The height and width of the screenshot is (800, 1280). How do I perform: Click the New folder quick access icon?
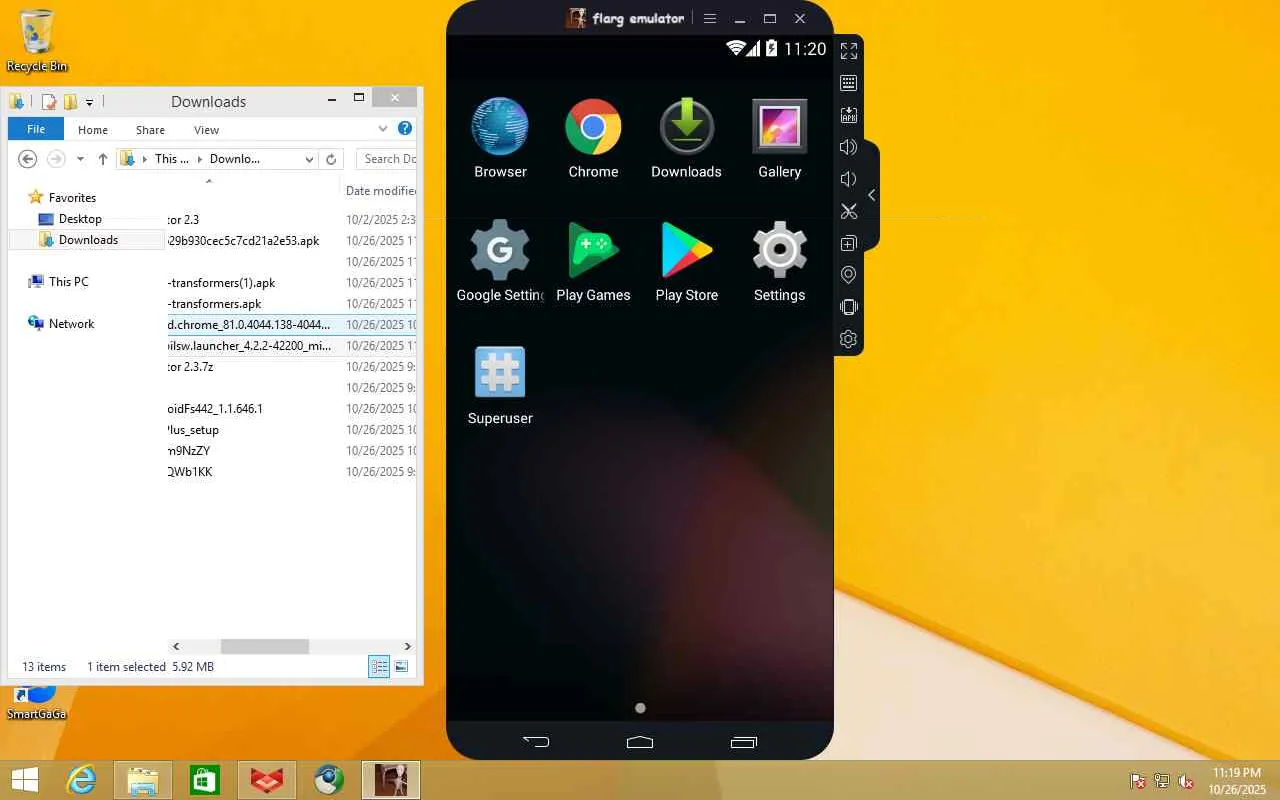click(x=70, y=101)
